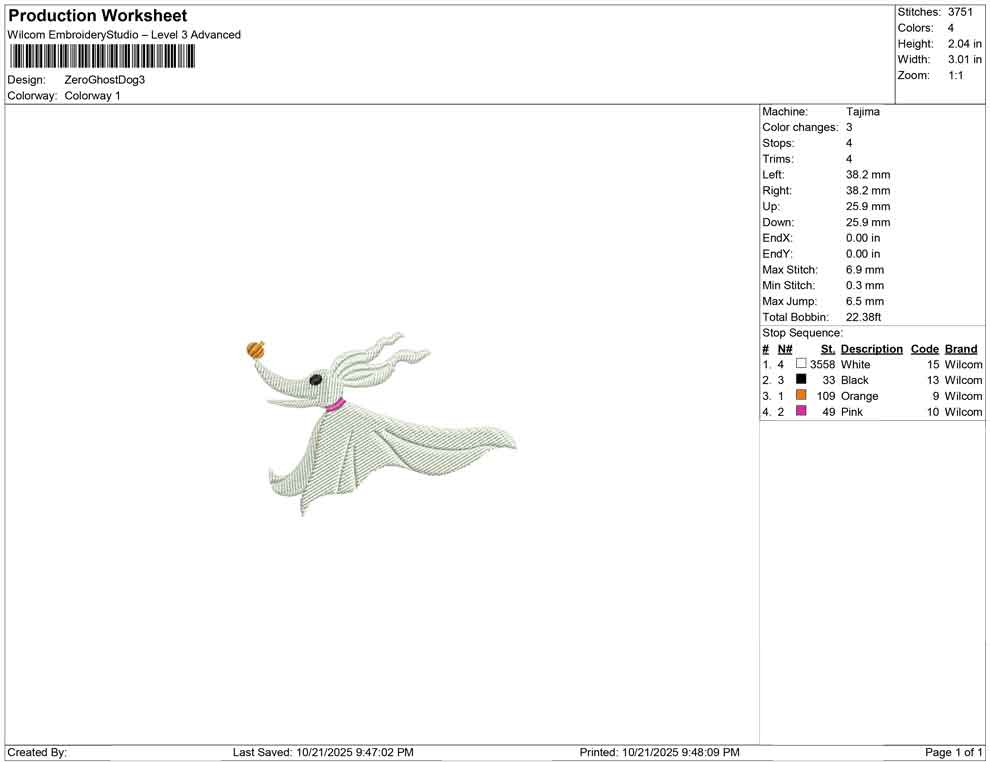Click the Pink thread color swatch
The width and height of the screenshot is (990, 762).
coord(801,411)
